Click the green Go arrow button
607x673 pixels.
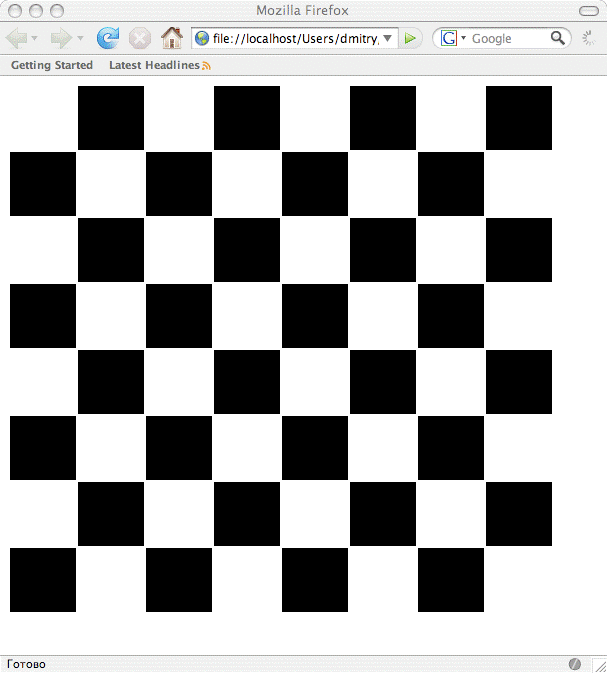point(410,39)
